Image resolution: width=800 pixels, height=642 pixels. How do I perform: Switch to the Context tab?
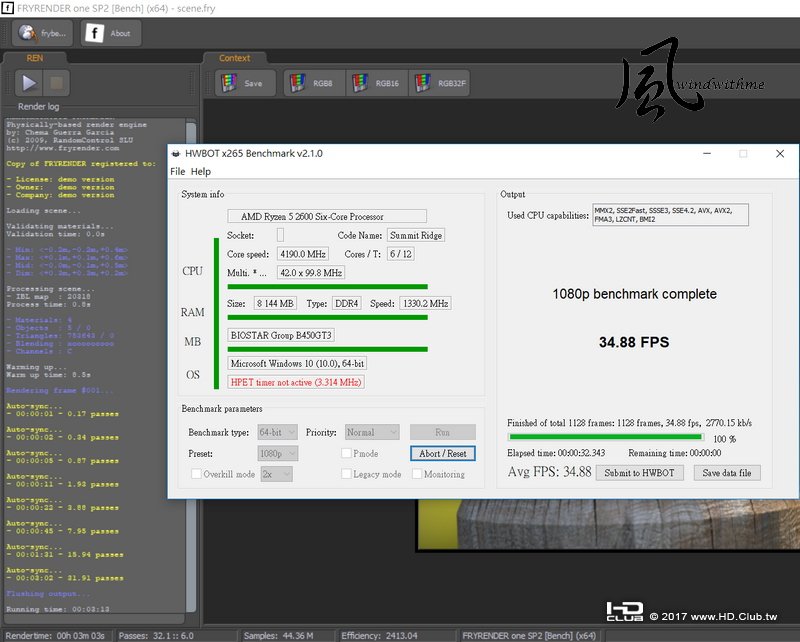tap(235, 58)
